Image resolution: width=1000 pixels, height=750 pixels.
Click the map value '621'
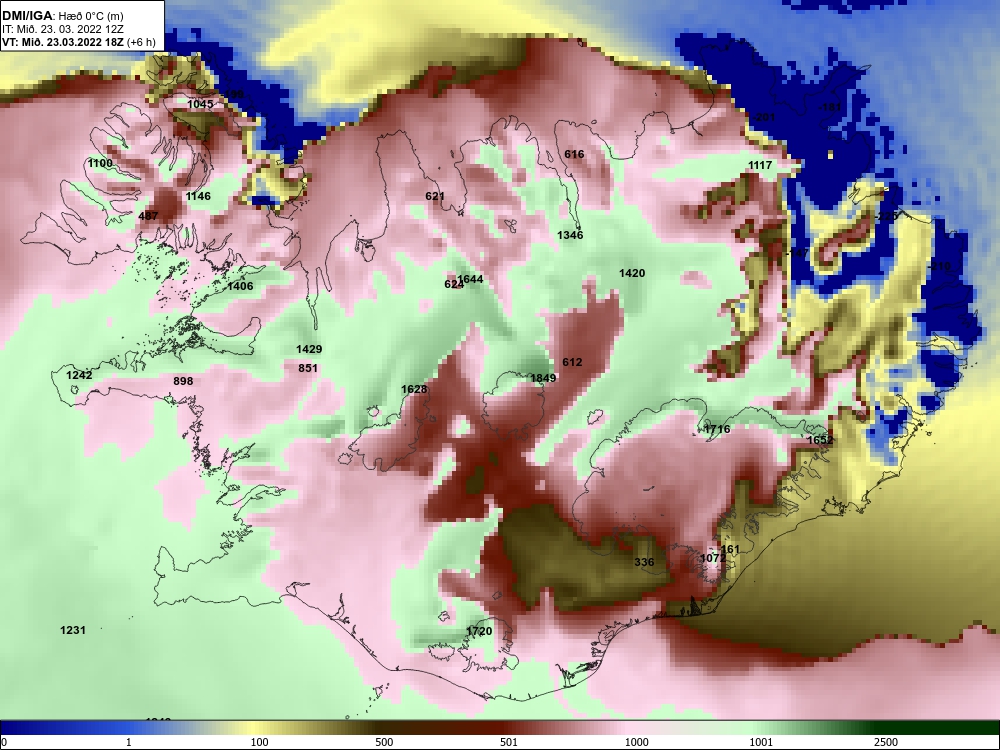[435, 196]
